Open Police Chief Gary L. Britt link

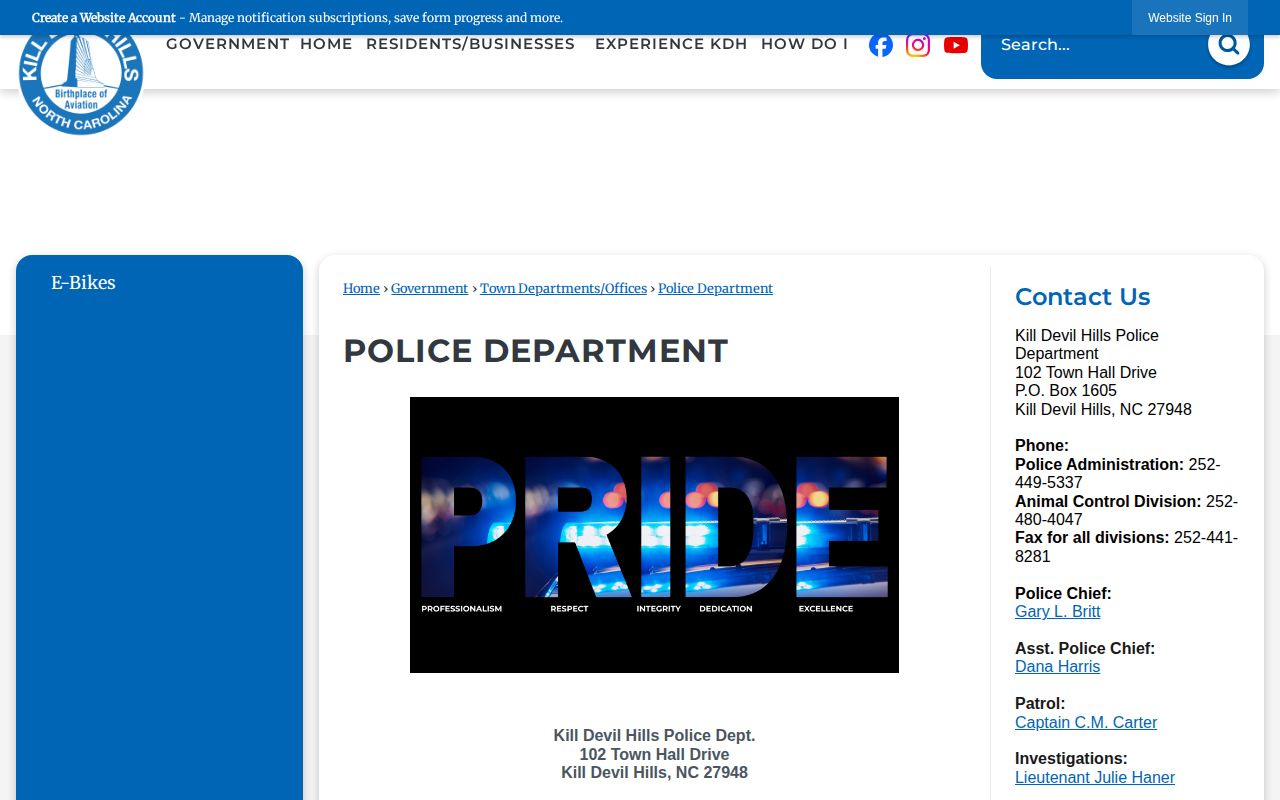tap(1057, 612)
